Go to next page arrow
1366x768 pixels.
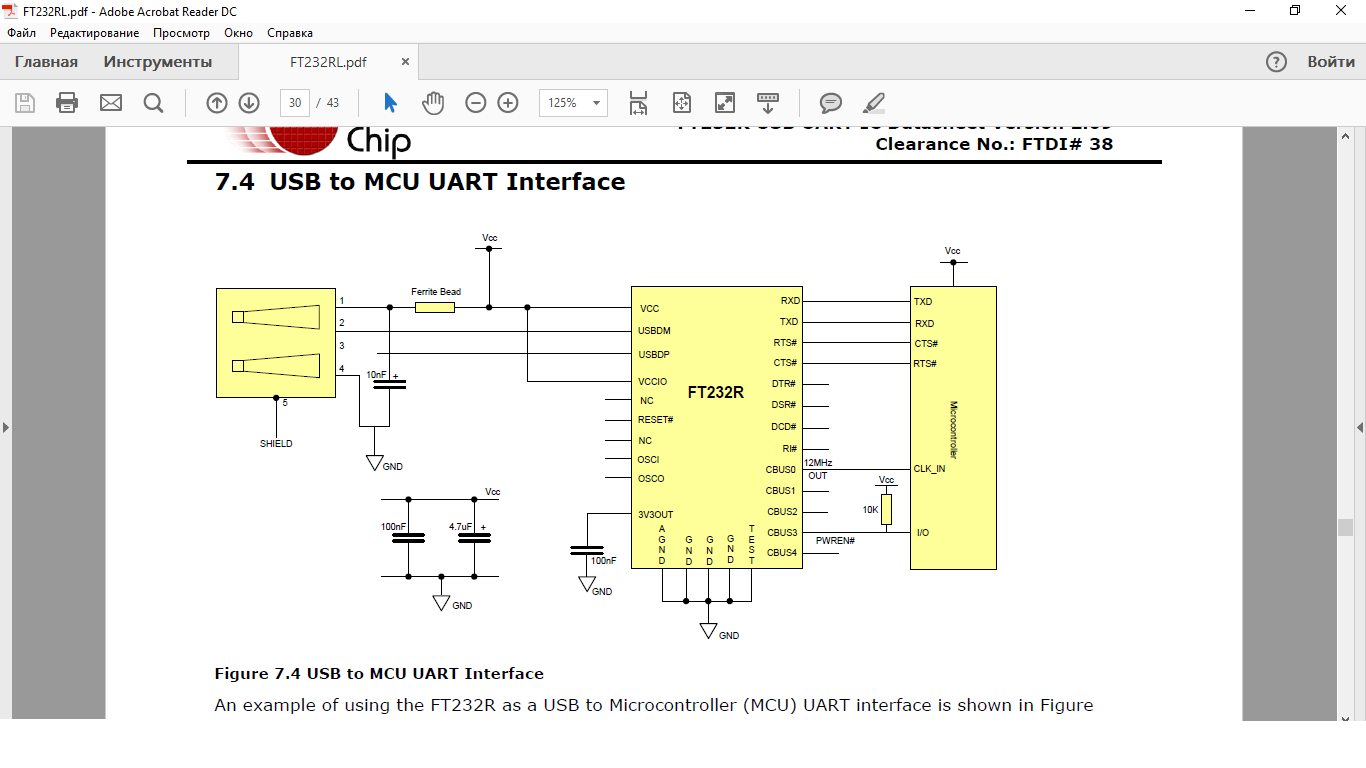point(249,103)
